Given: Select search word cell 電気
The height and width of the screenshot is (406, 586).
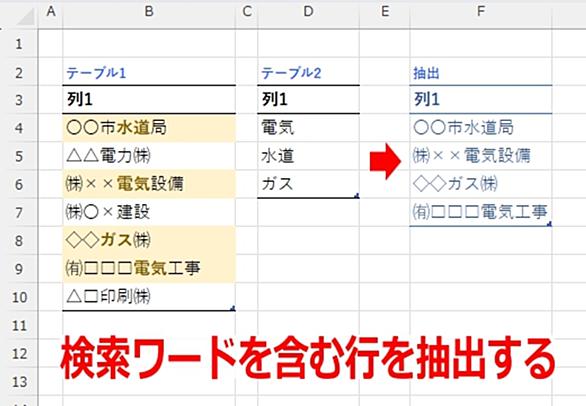Looking at the screenshot, I should pyautogui.click(x=308, y=128).
